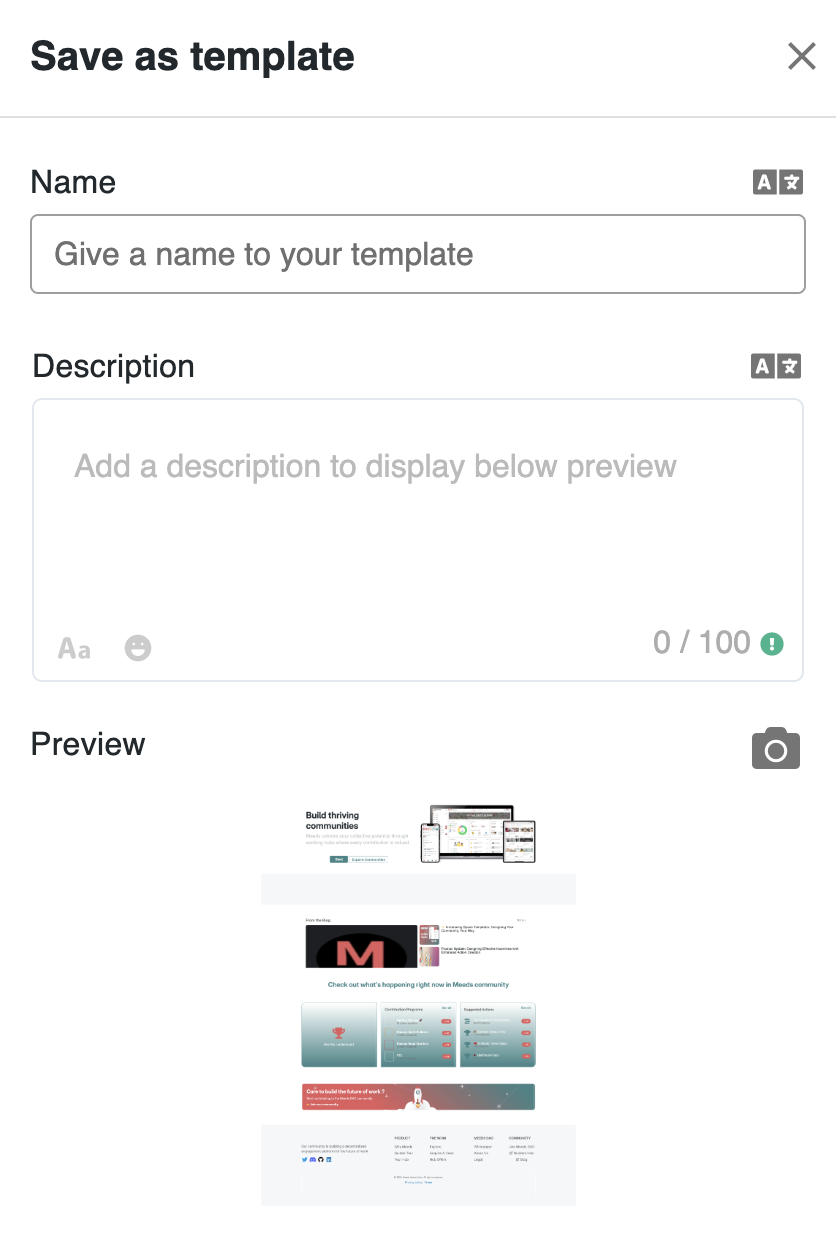Click the red M logo in preview
836x1252 pixels.
[x=360, y=953]
